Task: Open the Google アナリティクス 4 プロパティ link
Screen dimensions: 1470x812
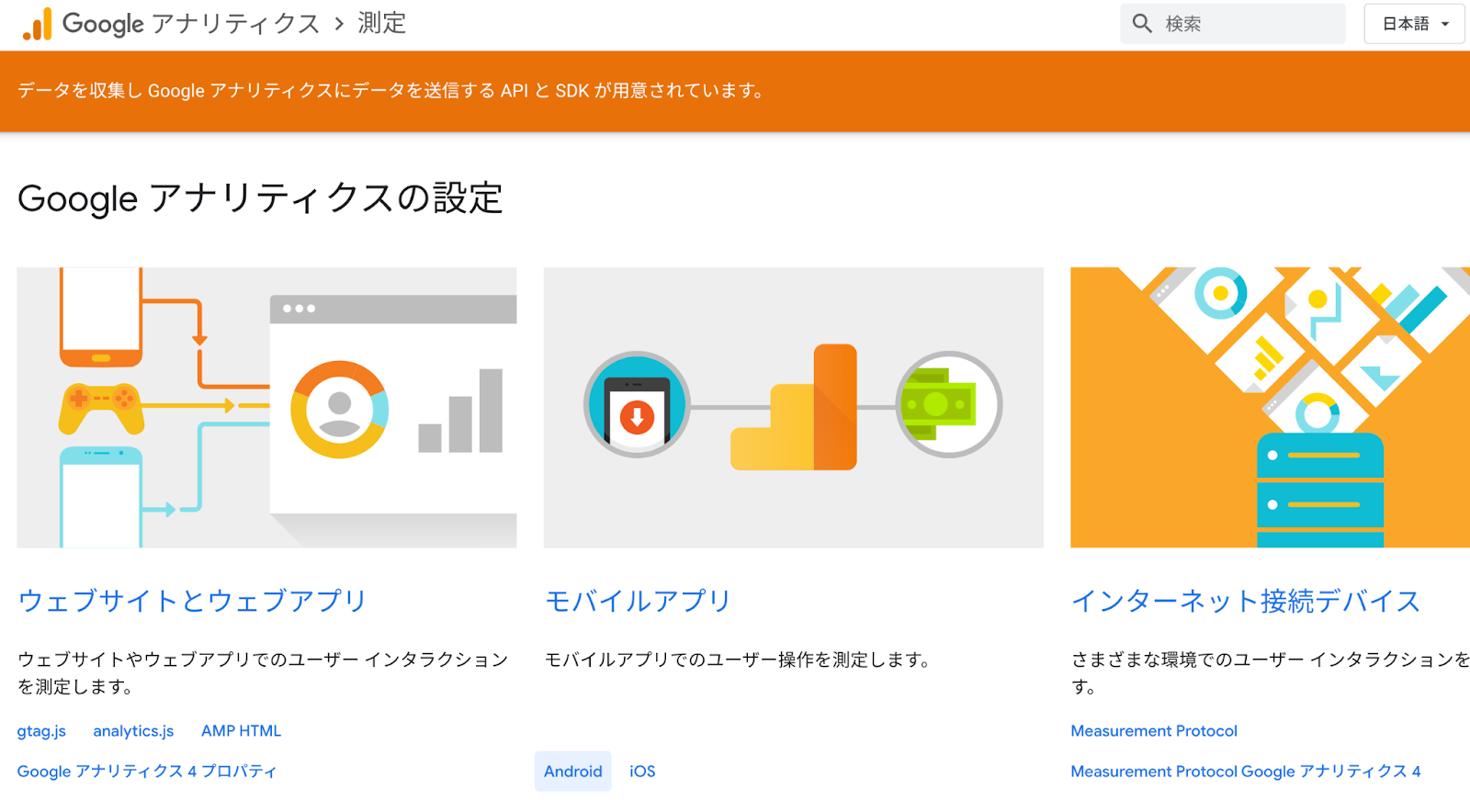Action: pyautogui.click(x=147, y=772)
